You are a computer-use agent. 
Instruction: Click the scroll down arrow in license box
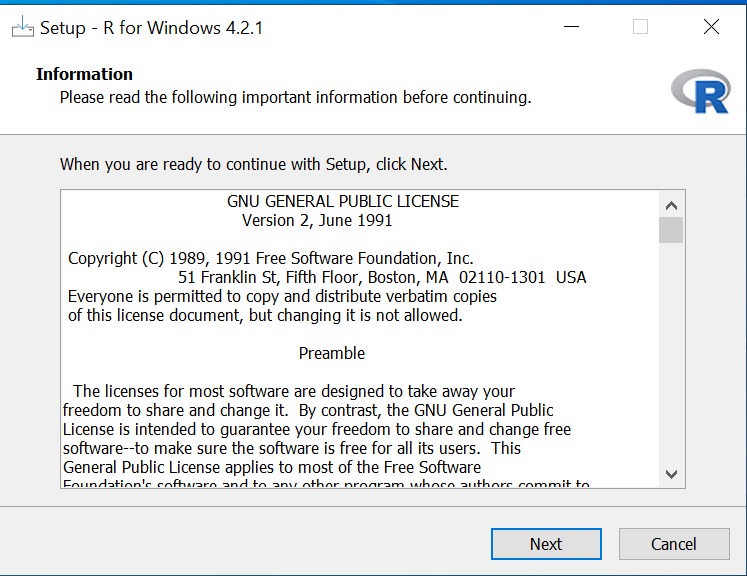(x=671, y=474)
